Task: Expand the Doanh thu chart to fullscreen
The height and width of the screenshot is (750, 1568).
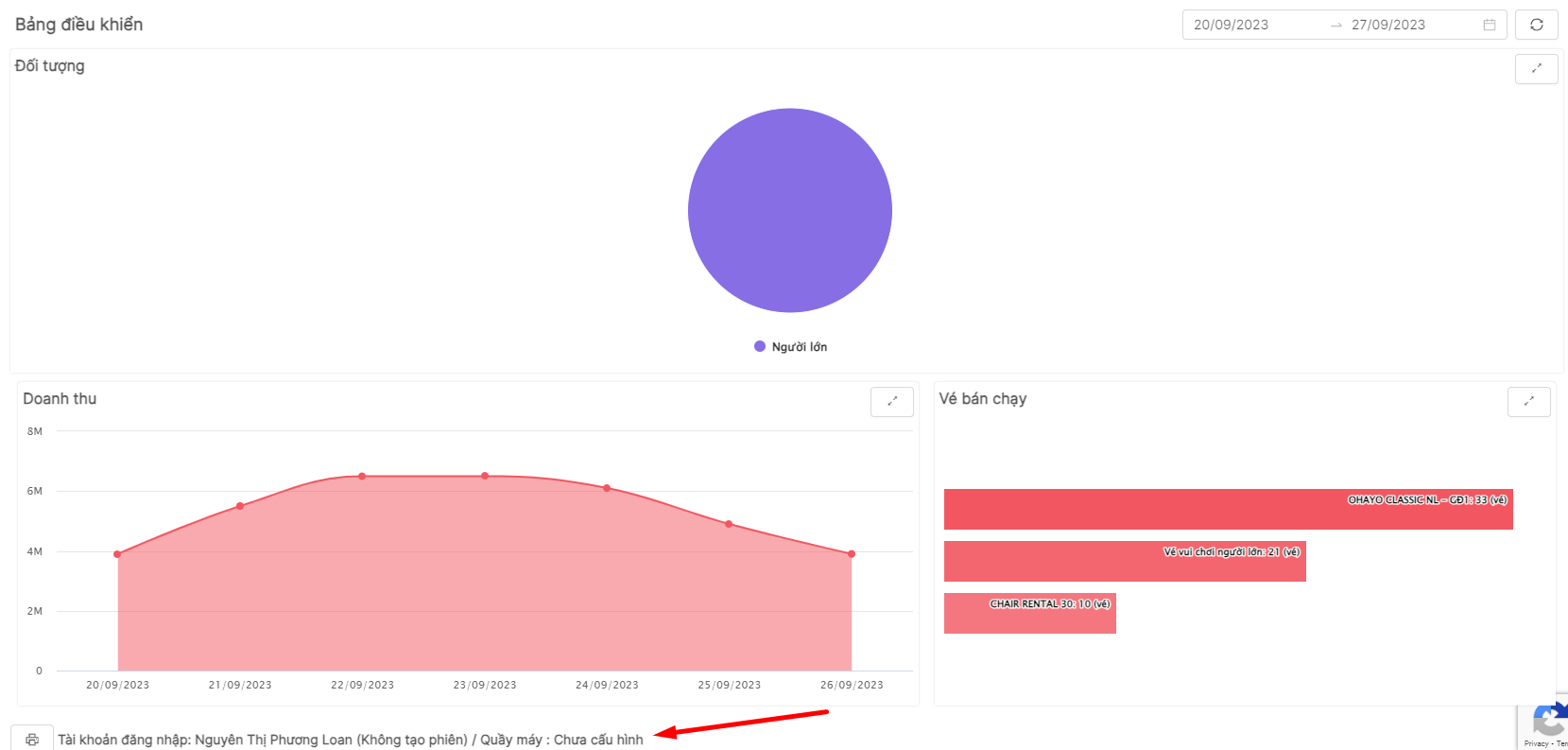Action: click(x=891, y=401)
